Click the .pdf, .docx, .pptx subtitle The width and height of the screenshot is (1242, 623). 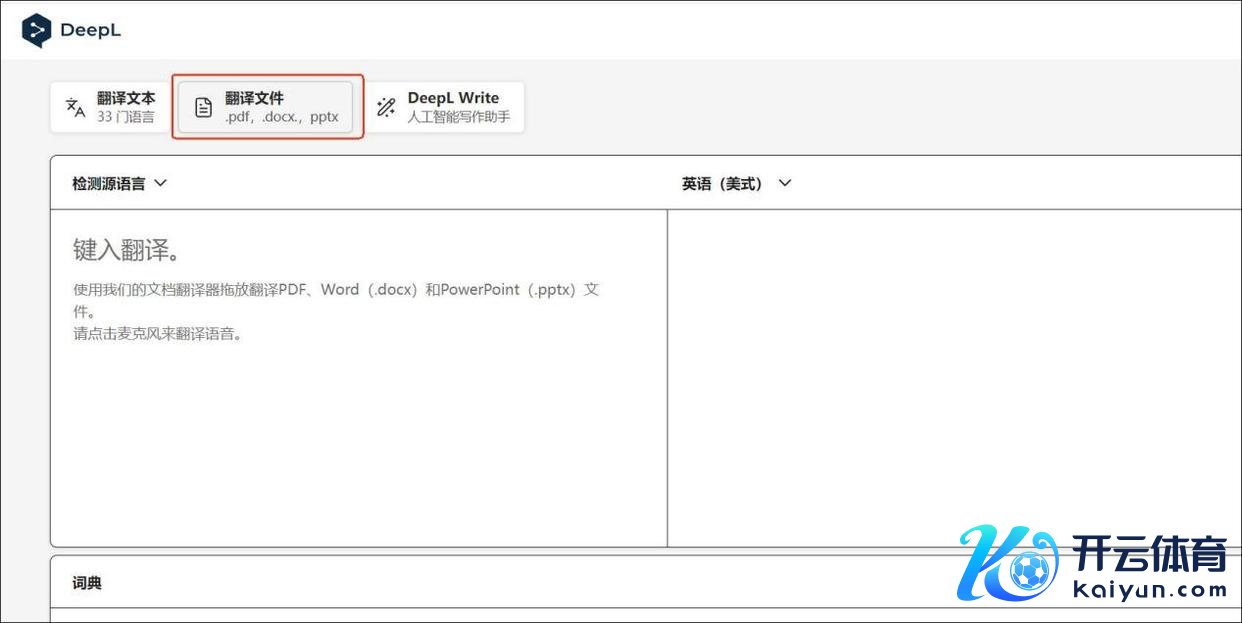pos(282,117)
